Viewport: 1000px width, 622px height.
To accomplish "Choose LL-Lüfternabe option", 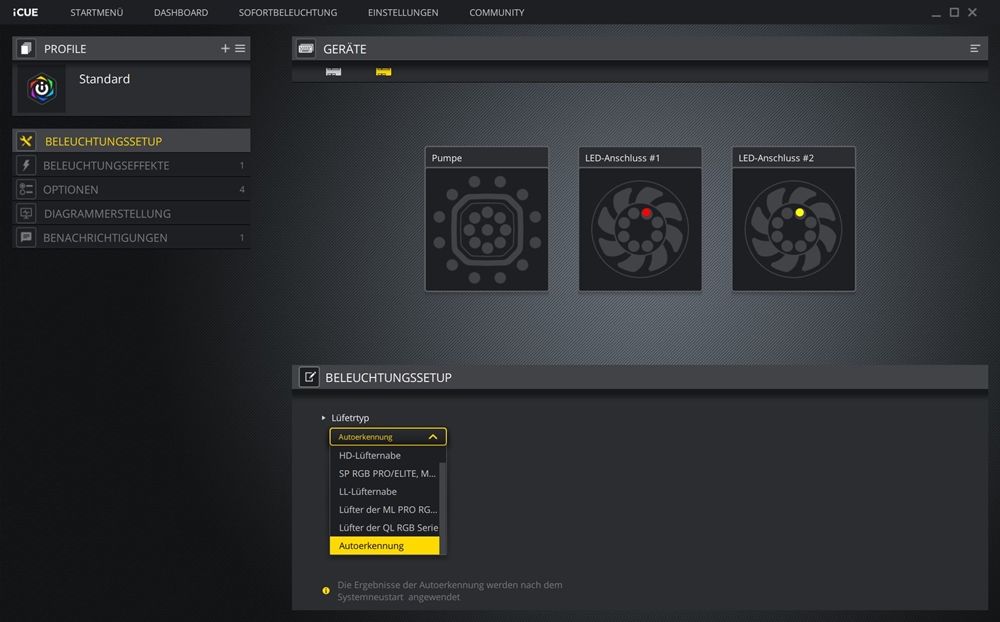I will coord(385,491).
